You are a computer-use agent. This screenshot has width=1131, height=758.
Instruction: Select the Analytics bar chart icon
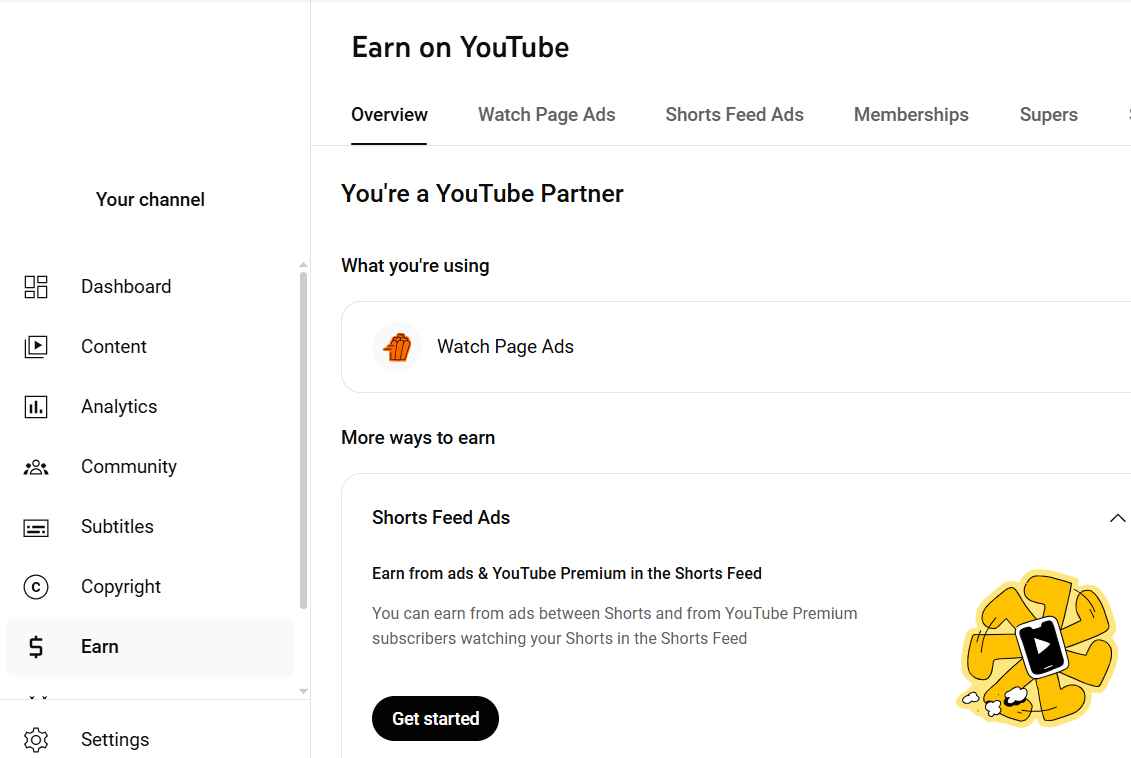[36, 407]
